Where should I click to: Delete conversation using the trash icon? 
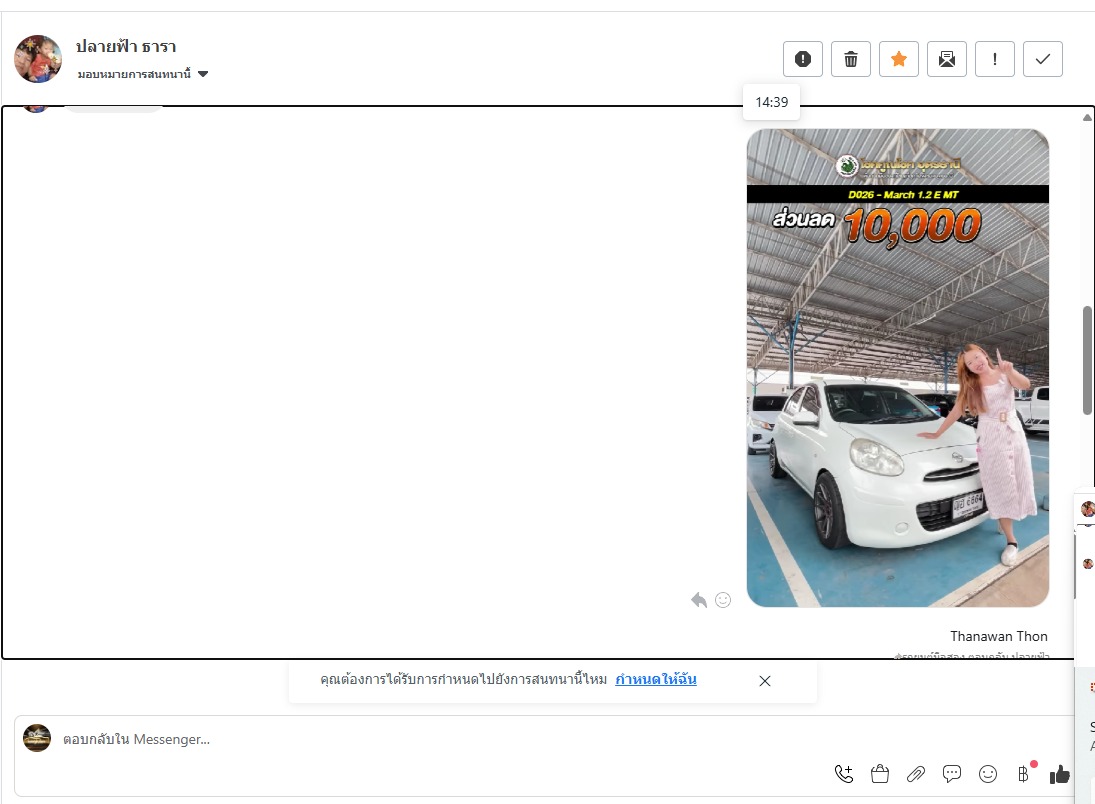pos(850,59)
